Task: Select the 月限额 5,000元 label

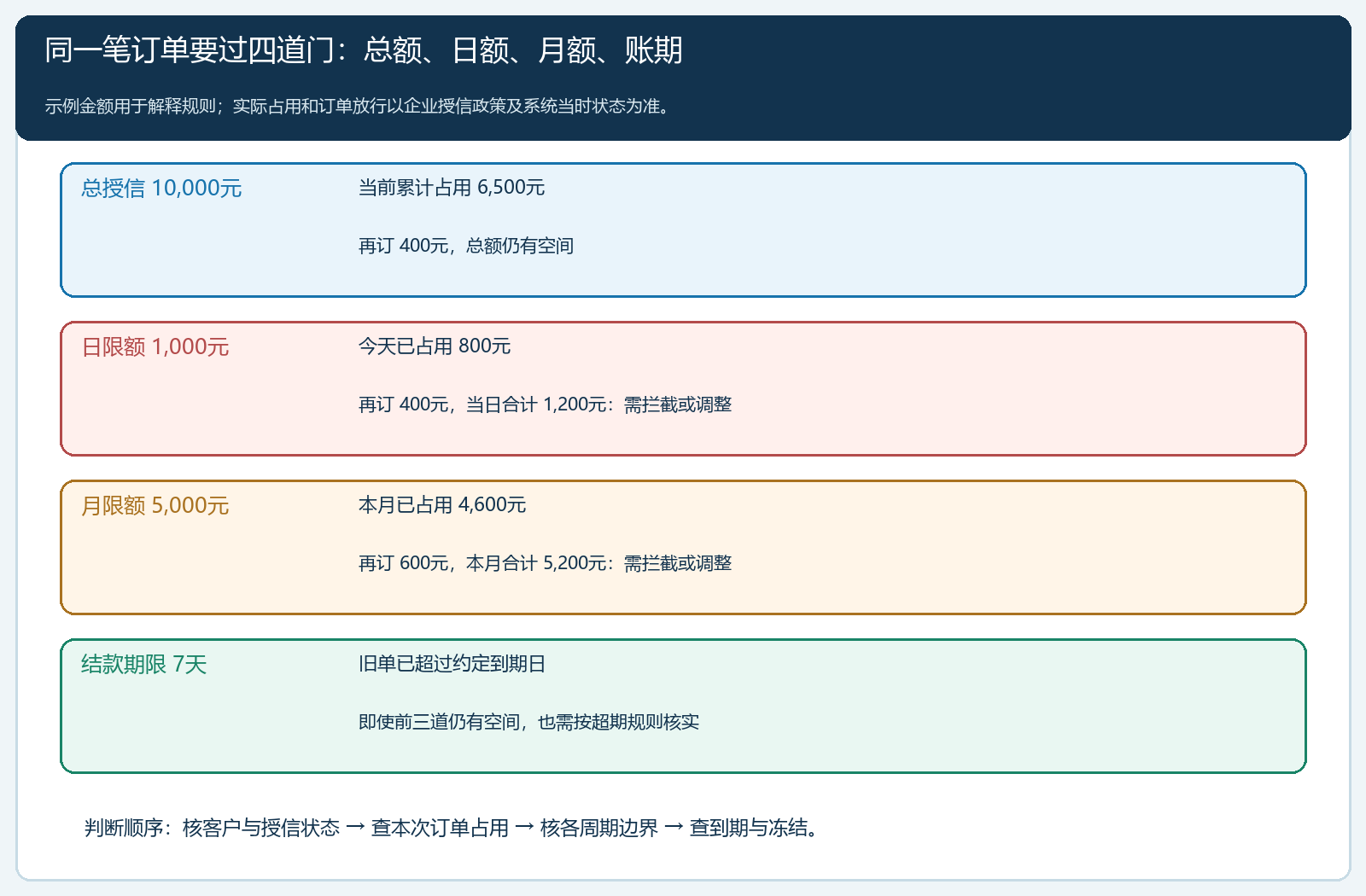Action: coord(155,506)
